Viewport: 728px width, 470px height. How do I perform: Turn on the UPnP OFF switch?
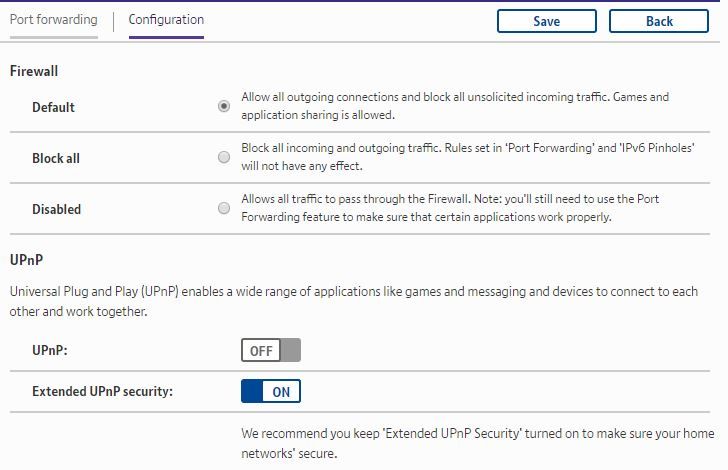[270, 350]
